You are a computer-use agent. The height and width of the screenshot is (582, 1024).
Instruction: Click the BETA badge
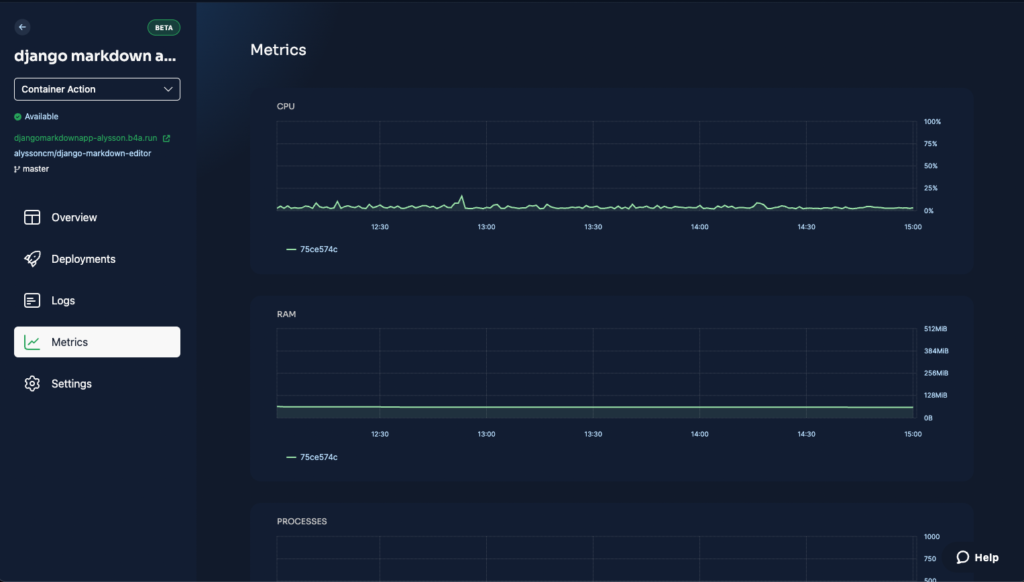tap(163, 27)
